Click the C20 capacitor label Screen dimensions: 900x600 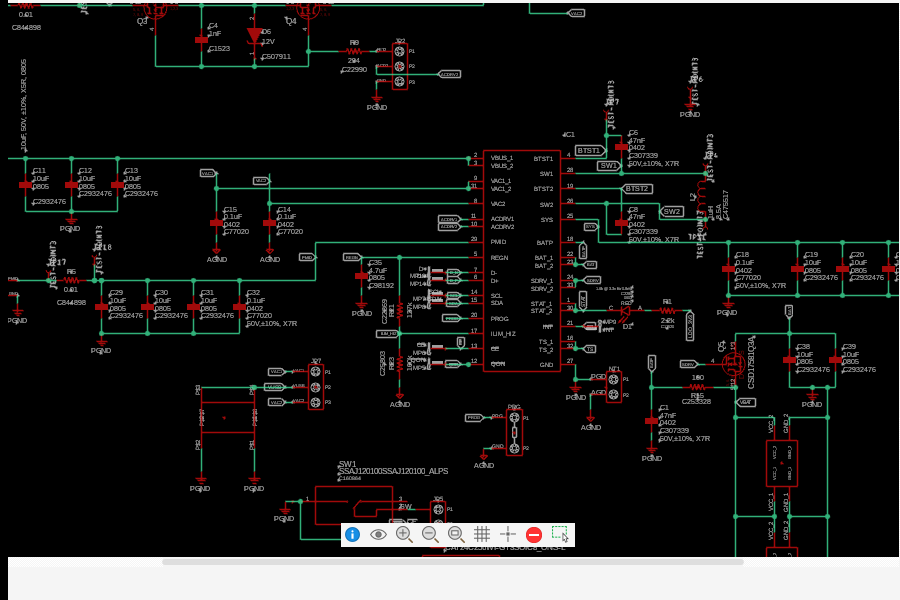tap(857, 254)
